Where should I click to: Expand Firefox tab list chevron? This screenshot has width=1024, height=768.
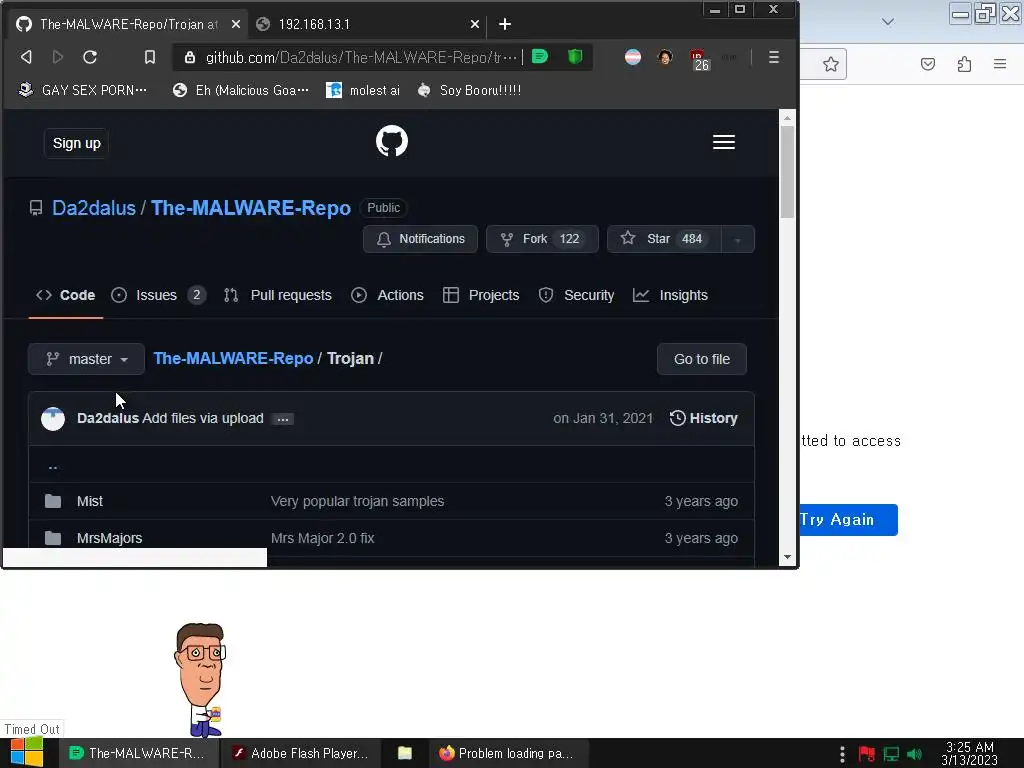click(888, 22)
